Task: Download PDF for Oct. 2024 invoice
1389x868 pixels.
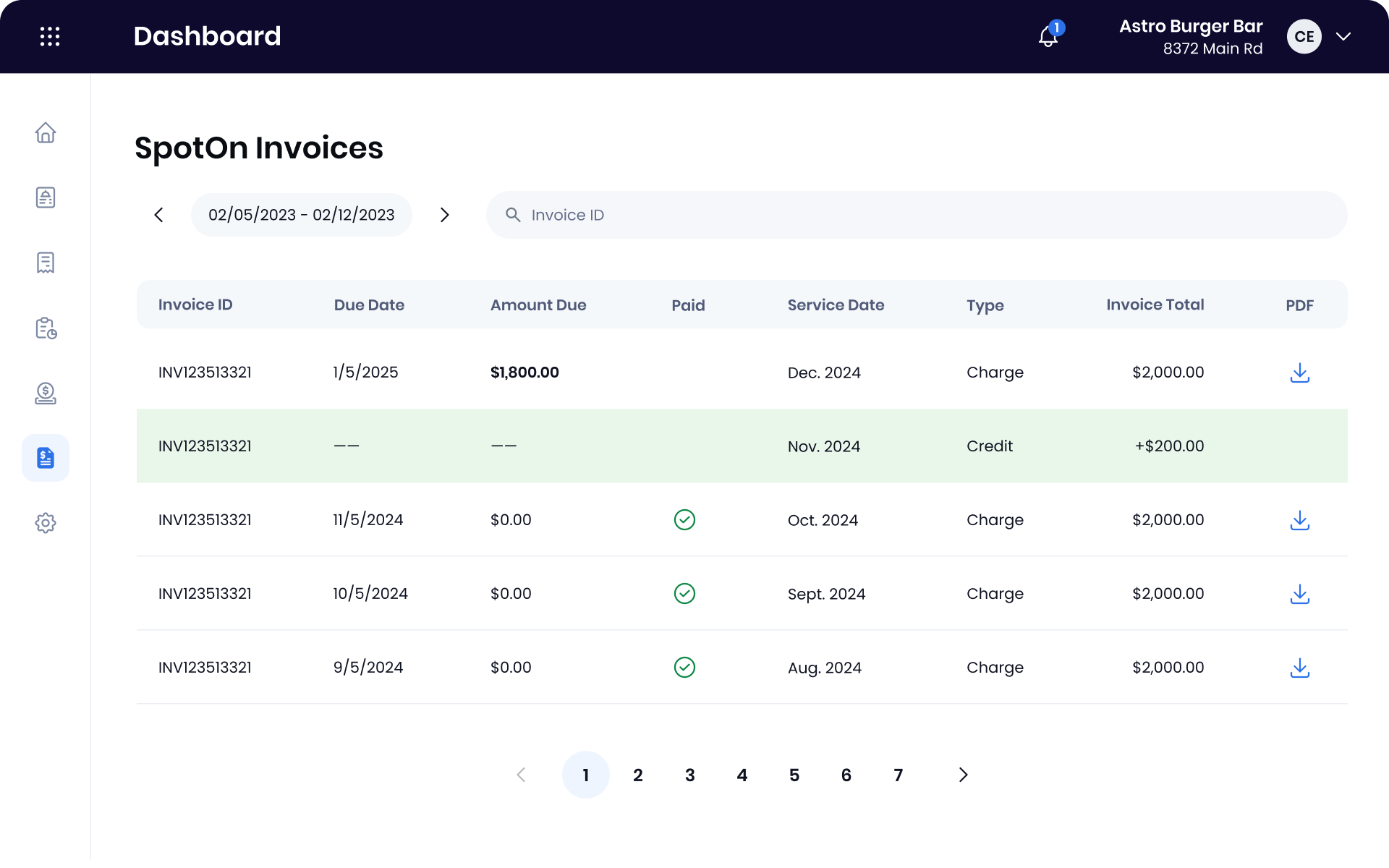Action: pyautogui.click(x=1300, y=520)
